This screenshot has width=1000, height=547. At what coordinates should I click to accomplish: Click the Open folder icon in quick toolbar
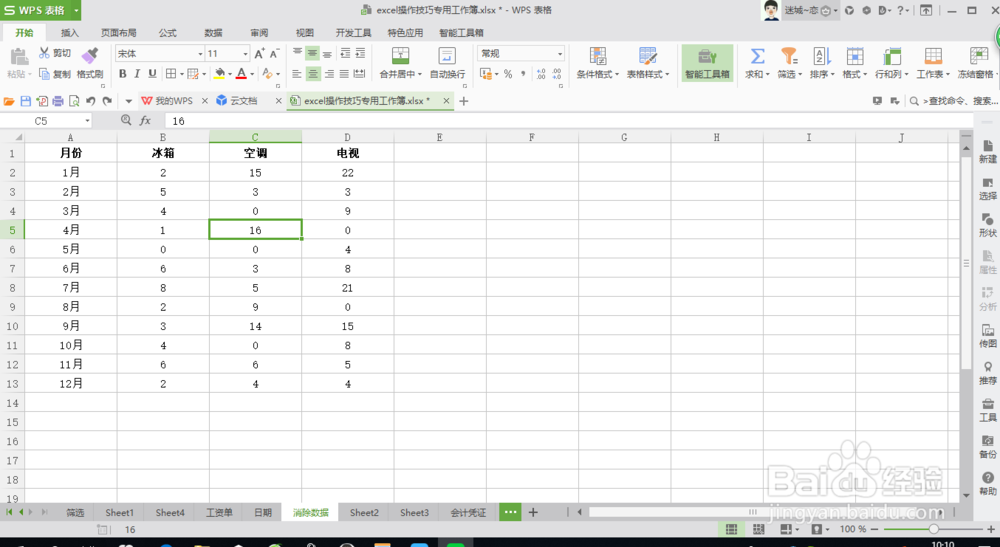pyautogui.click(x=9, y=101)
